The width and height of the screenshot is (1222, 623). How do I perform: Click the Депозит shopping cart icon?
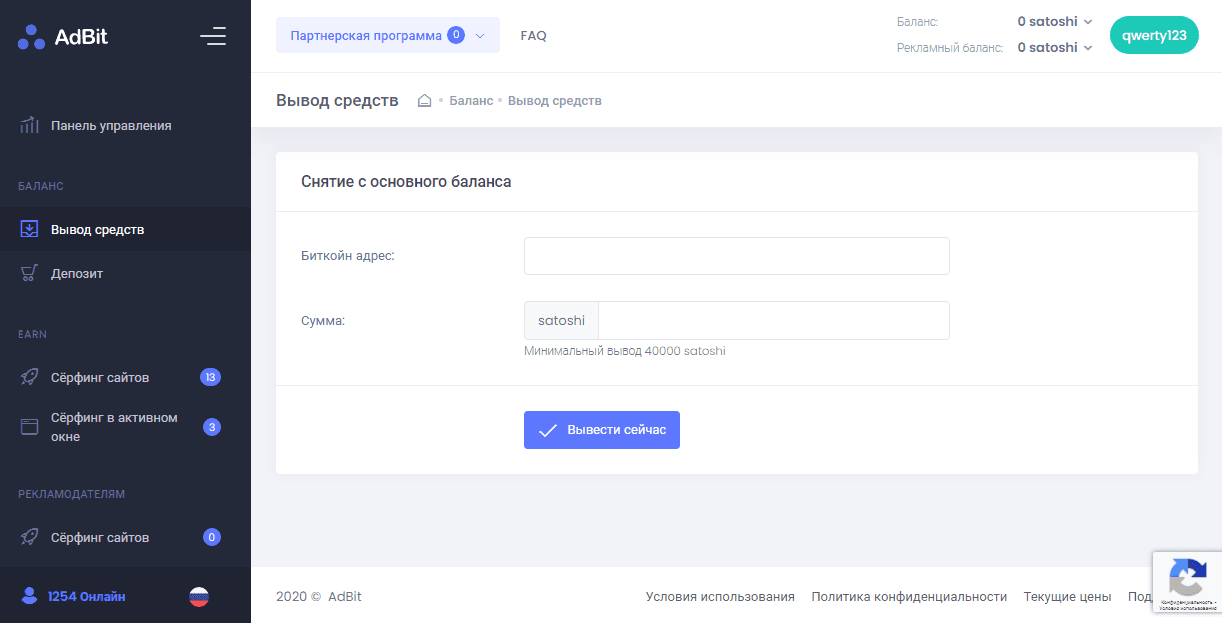(30, 273)
